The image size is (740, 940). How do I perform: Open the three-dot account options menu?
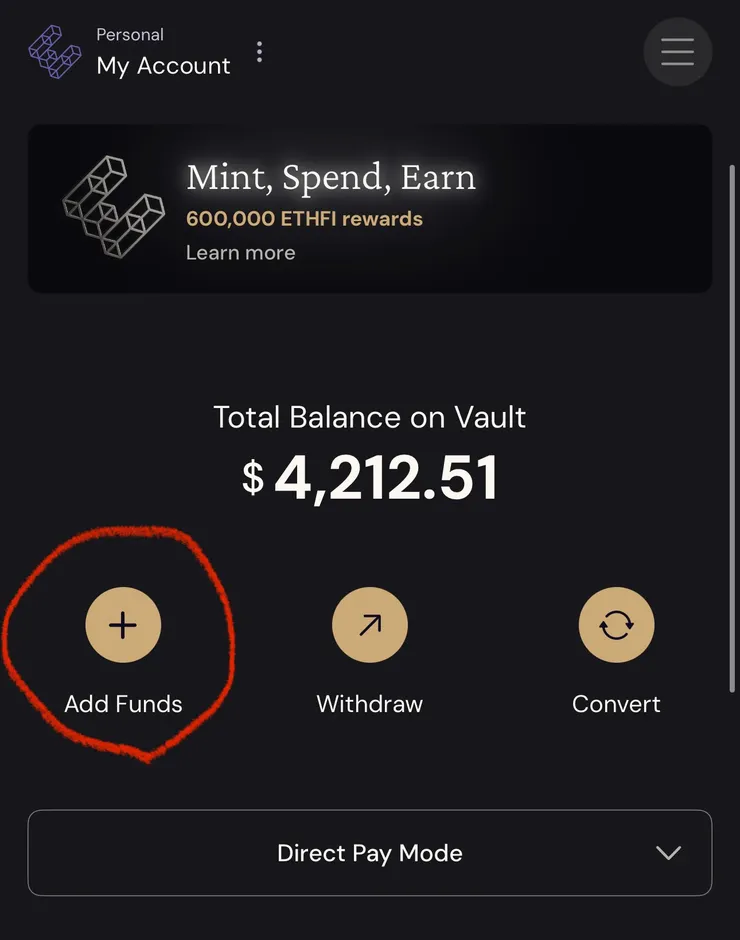point(260,52)
